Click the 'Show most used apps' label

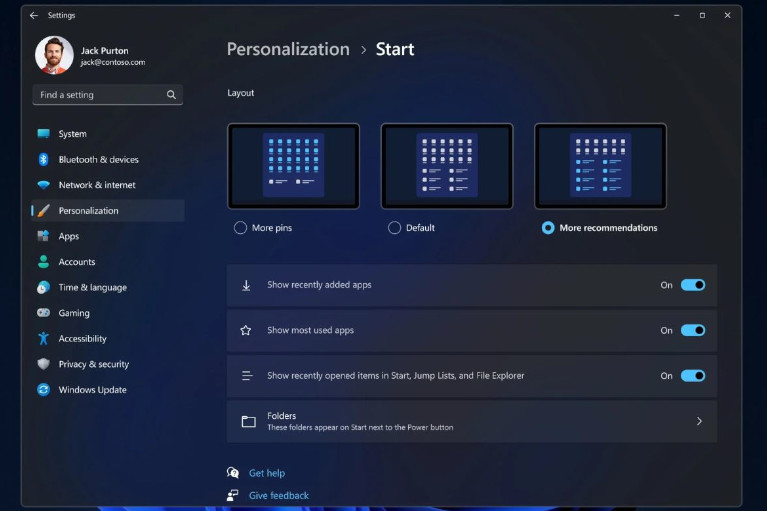[310, 331]
